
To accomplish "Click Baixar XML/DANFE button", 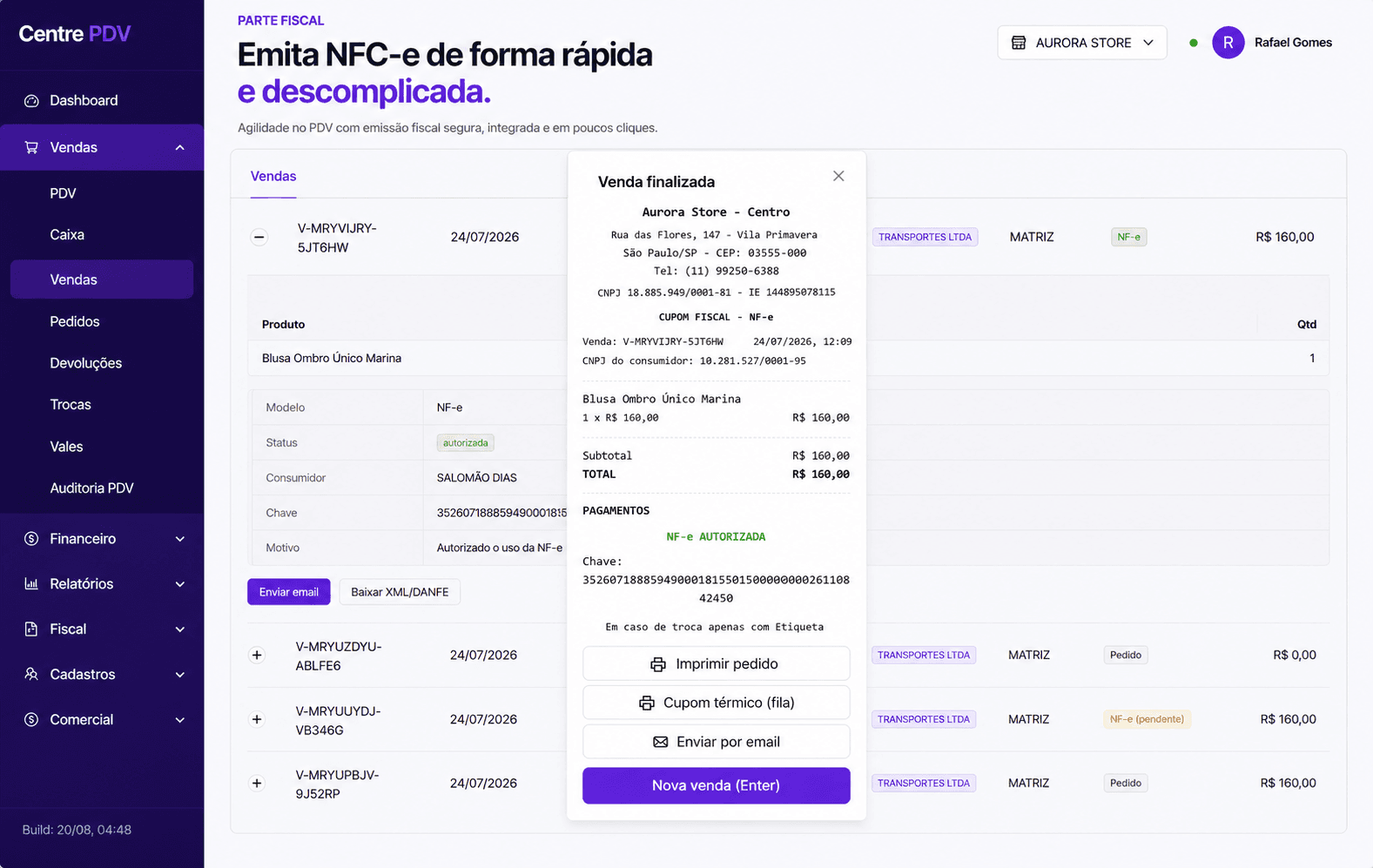I will click(400, 592).
